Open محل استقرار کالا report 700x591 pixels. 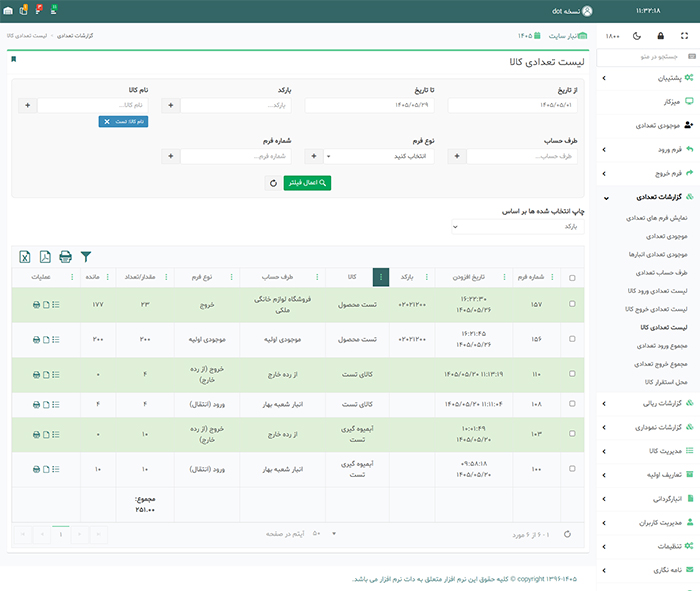tap(666, 382)
